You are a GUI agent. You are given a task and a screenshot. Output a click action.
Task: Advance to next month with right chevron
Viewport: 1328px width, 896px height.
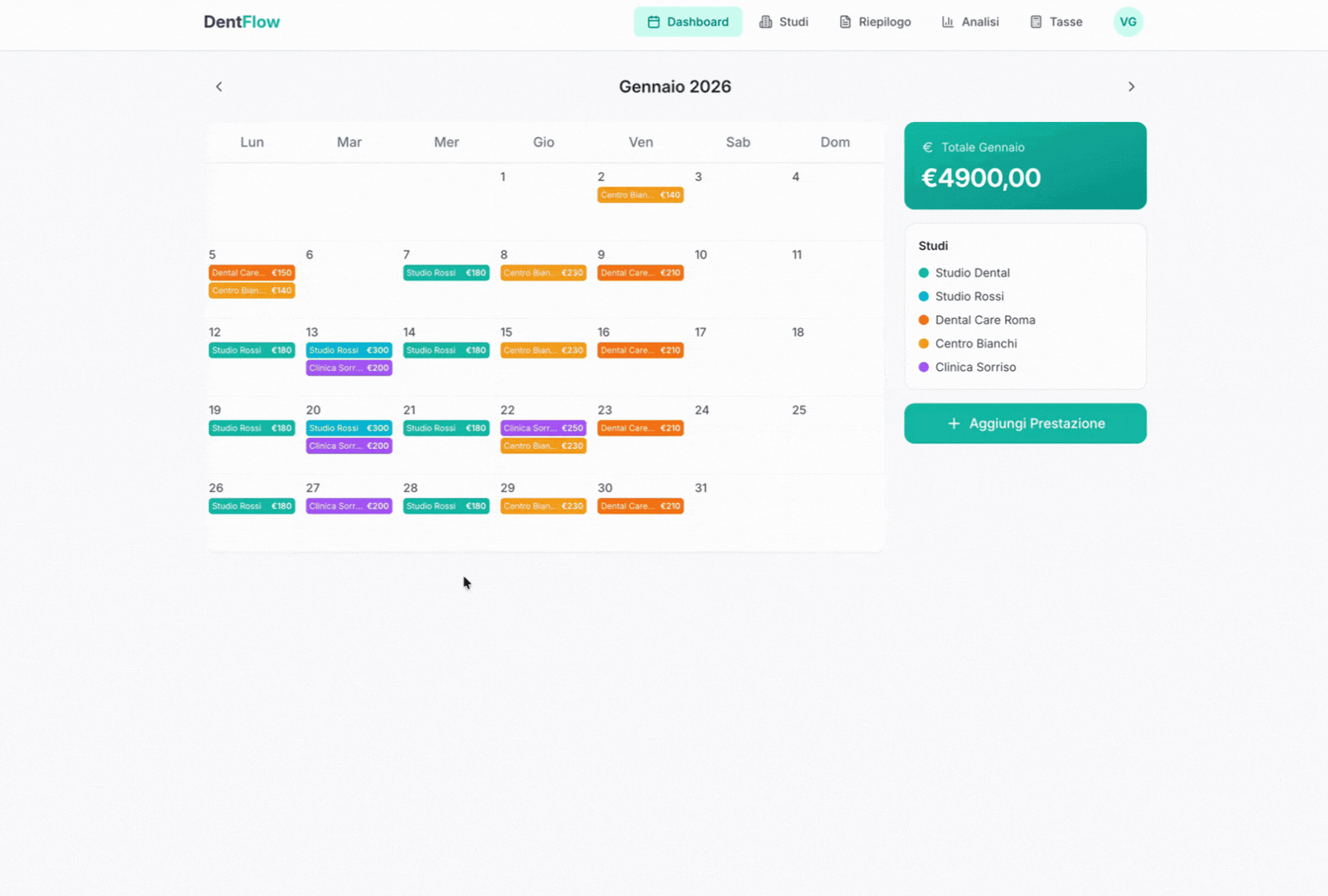1132,86
